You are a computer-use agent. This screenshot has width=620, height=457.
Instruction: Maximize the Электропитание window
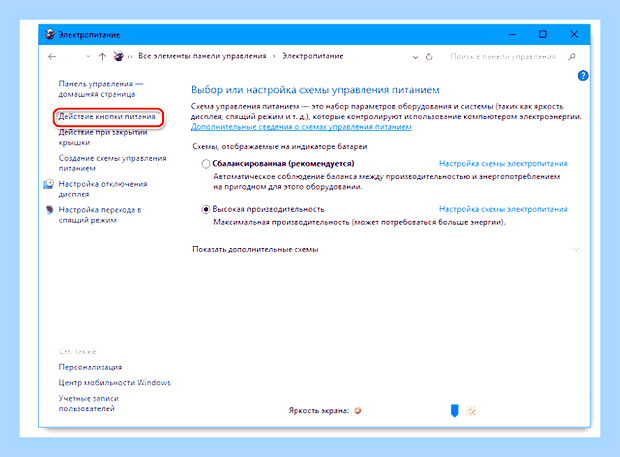click(543, 34)
